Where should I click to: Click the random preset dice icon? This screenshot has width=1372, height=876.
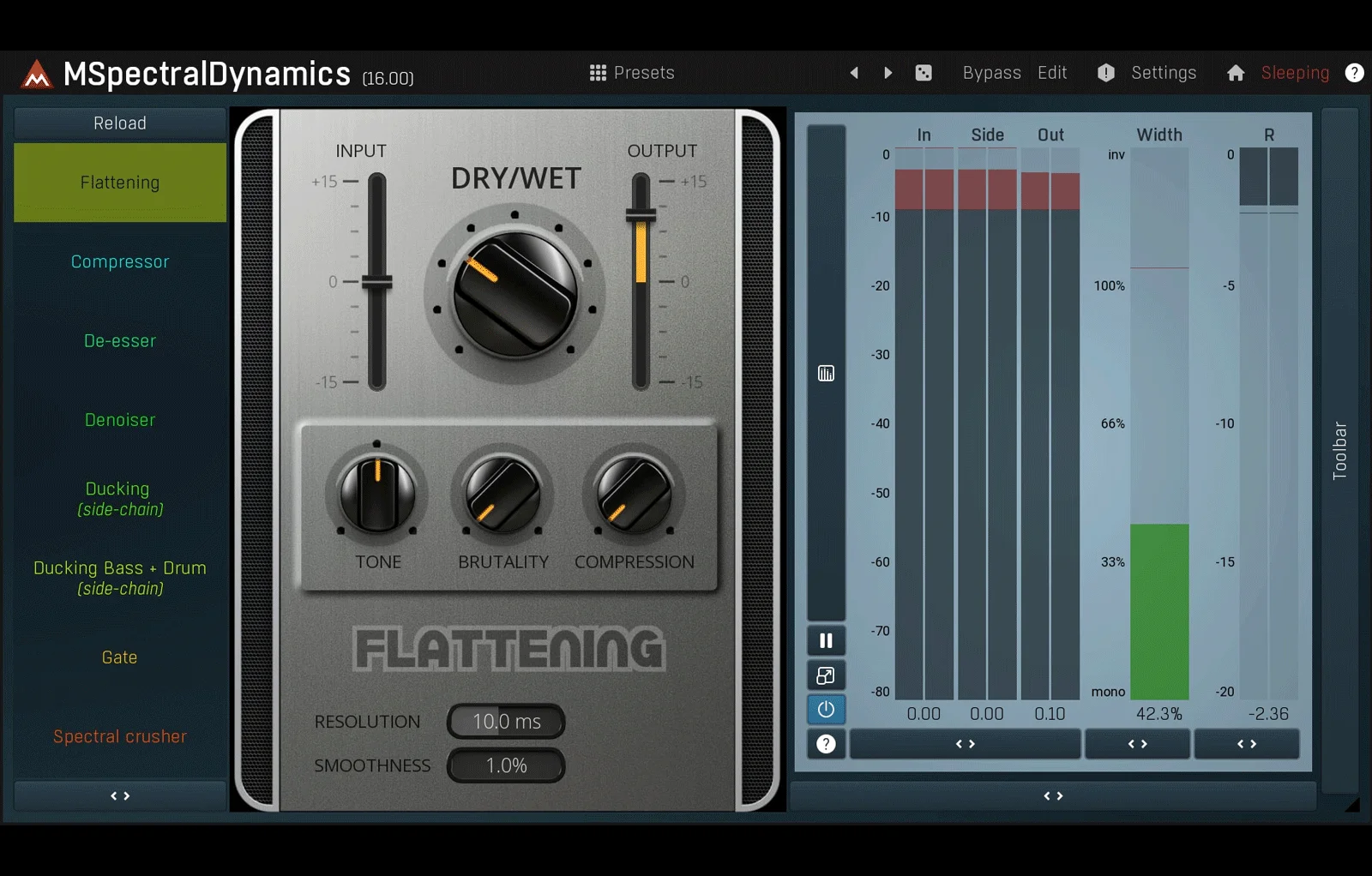pyautogui.click(x=924, y=73)
